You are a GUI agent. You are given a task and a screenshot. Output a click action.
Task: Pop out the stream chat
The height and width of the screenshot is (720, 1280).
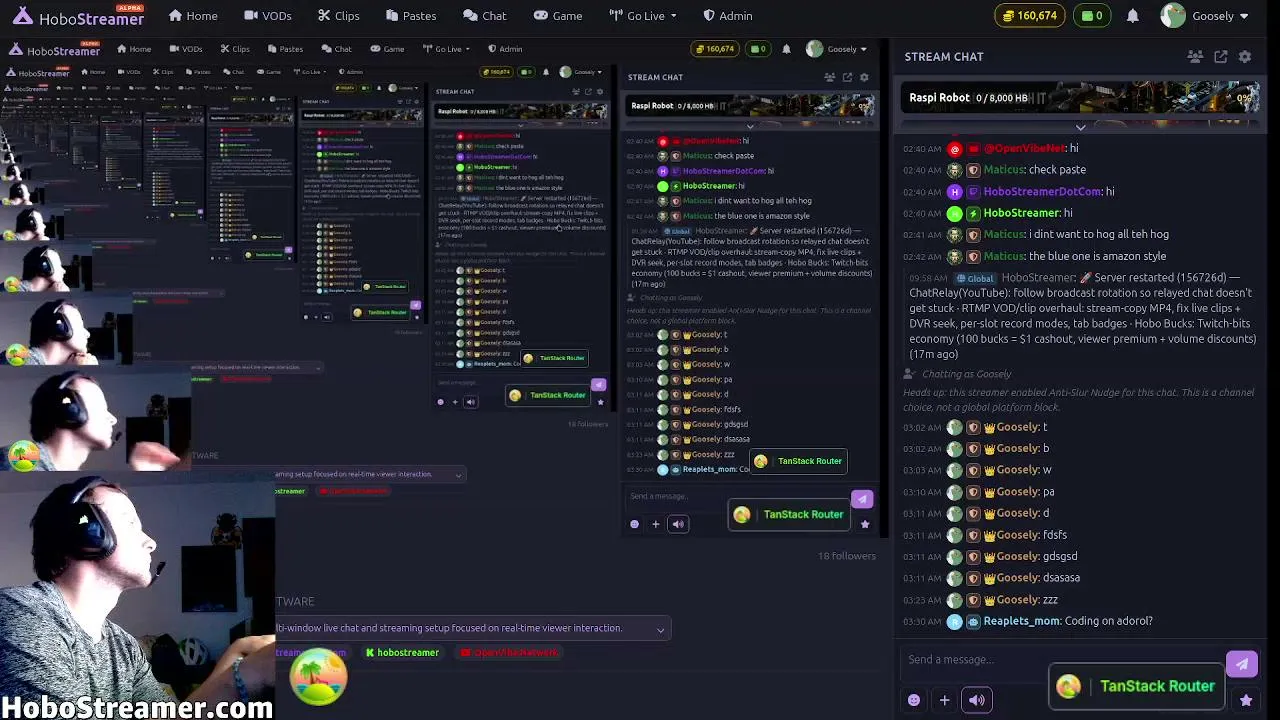click(1221, 57)
